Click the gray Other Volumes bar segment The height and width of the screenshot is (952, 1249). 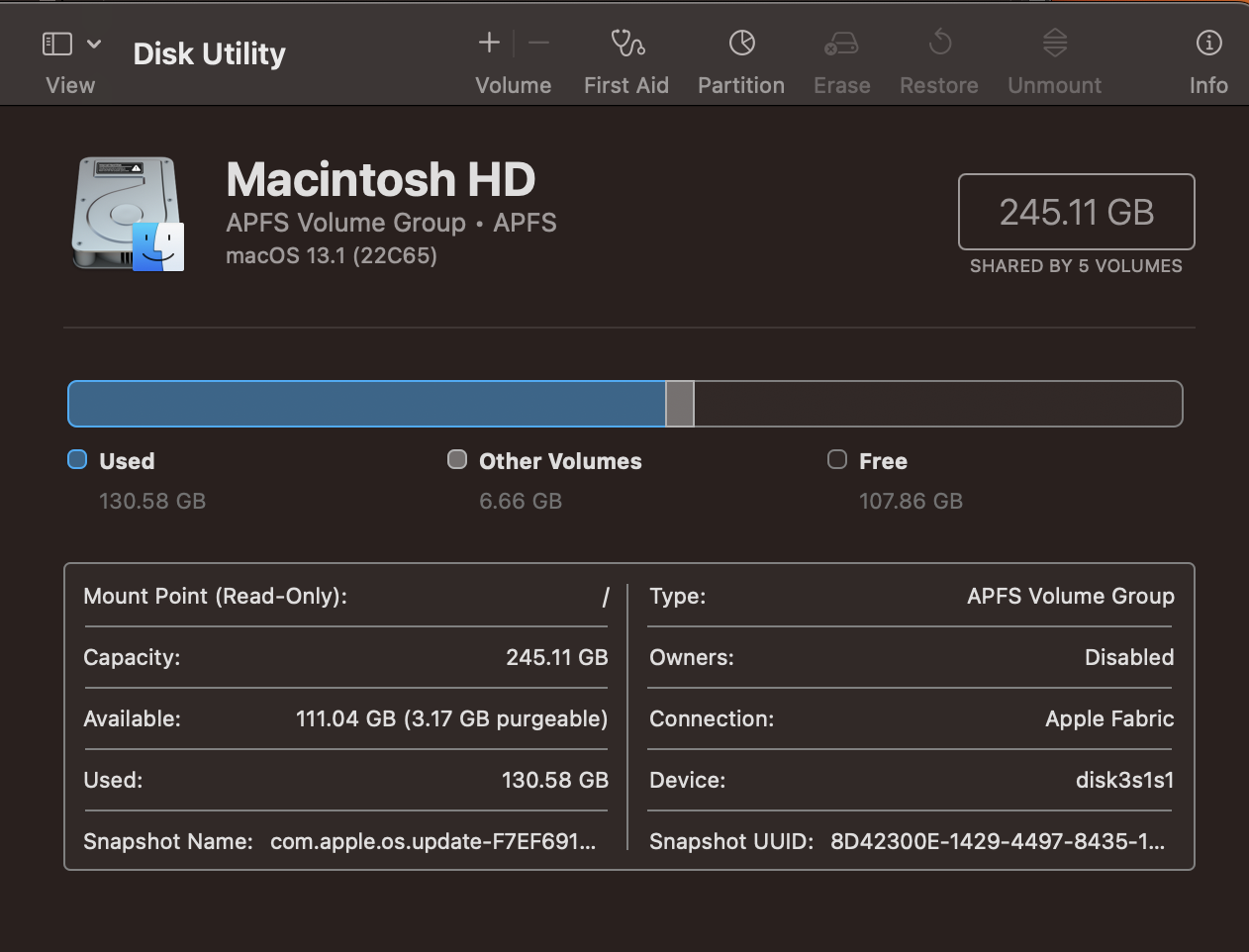tap(680, 404)
